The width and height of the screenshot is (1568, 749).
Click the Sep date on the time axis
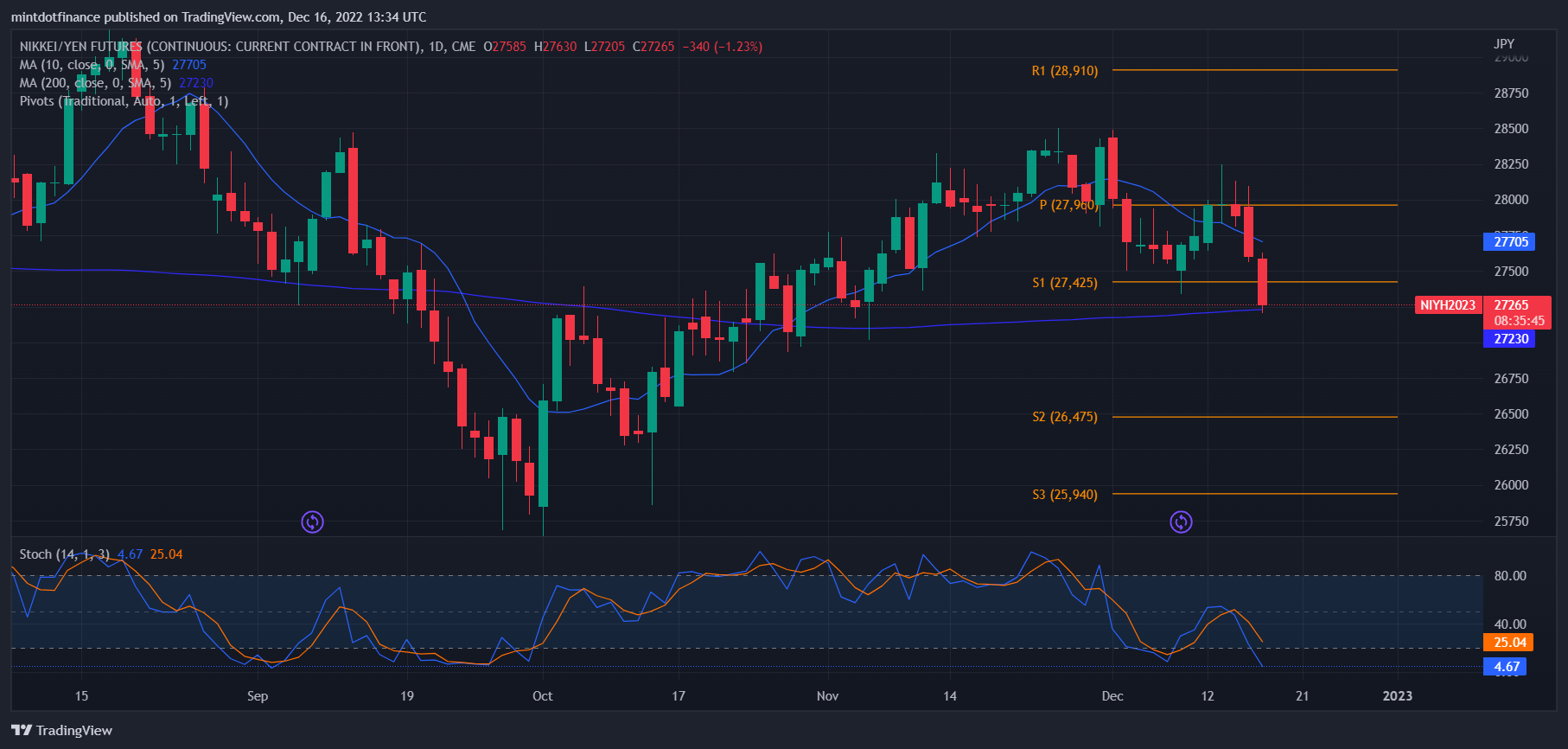tap(258, 696)
